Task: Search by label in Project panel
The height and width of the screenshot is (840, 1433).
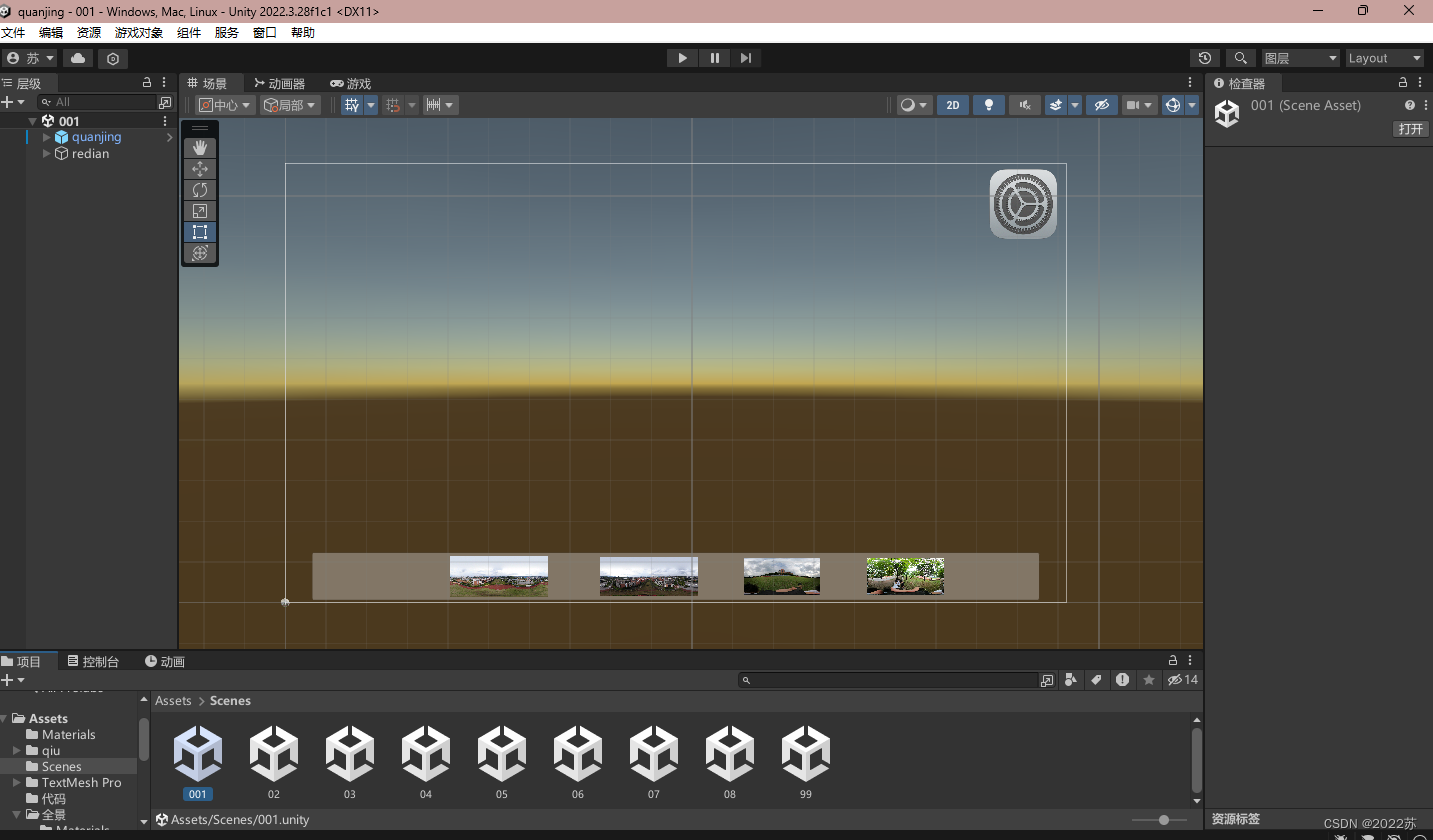Action: coord(1097,680)
